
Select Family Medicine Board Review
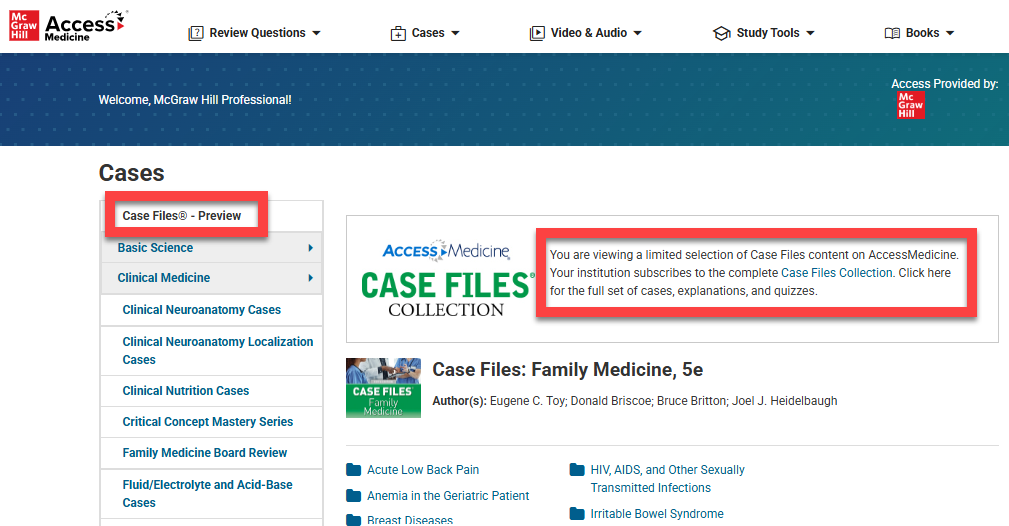pos(204,453)
